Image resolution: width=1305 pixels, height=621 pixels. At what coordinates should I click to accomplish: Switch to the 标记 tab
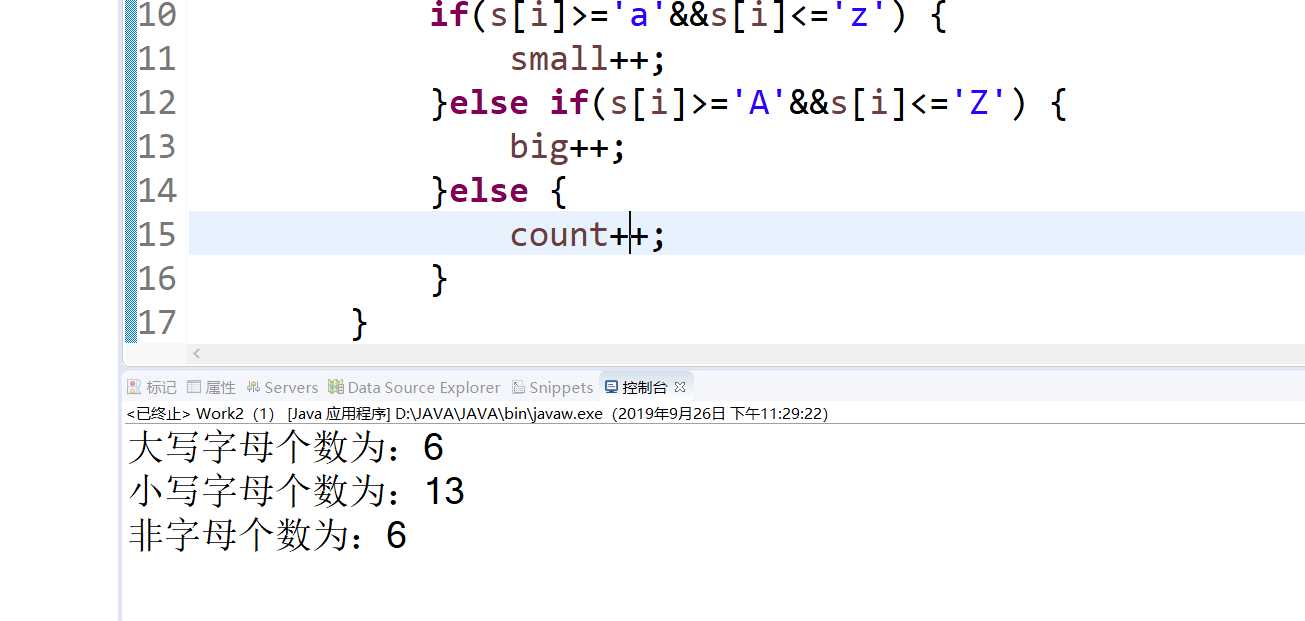152,387
